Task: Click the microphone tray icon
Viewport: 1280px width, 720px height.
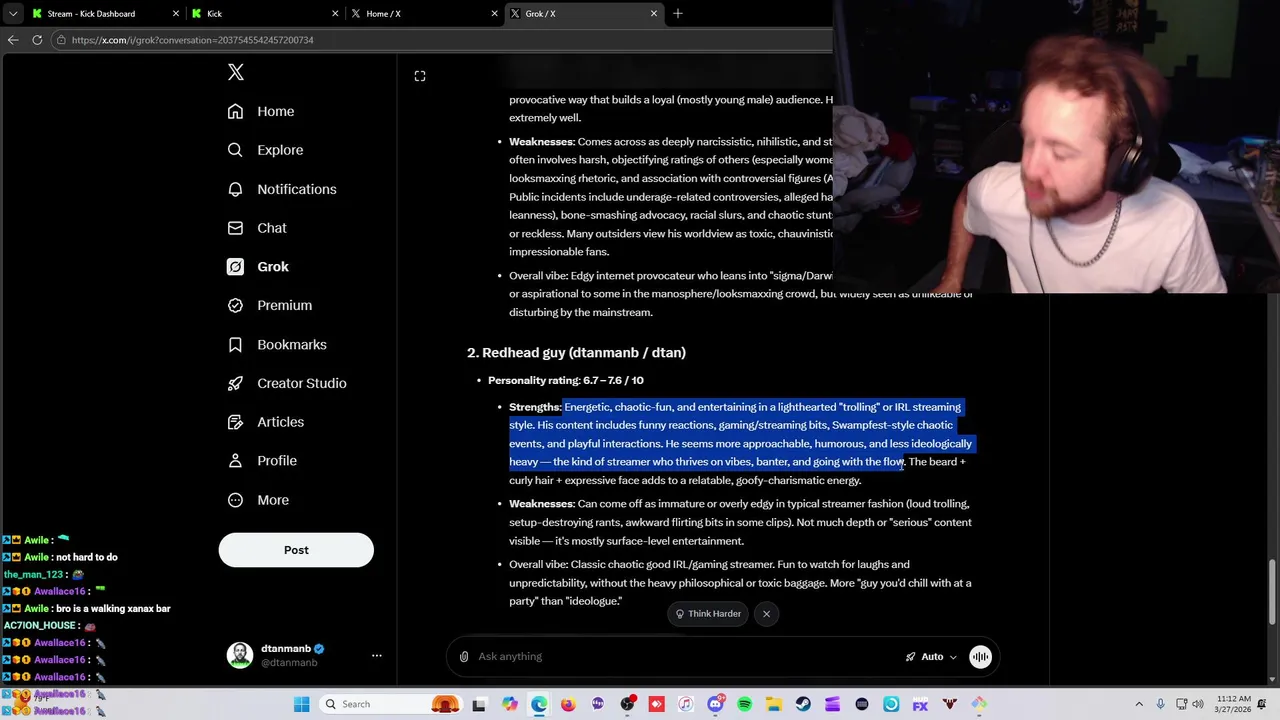Action: tap(1161, 704)
